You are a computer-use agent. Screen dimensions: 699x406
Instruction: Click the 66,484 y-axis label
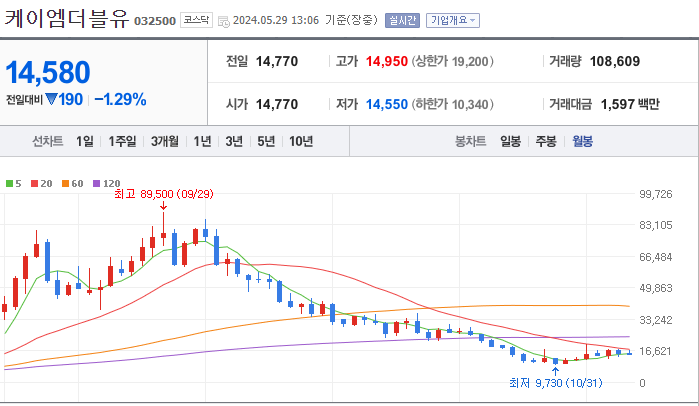coord(655,257)
